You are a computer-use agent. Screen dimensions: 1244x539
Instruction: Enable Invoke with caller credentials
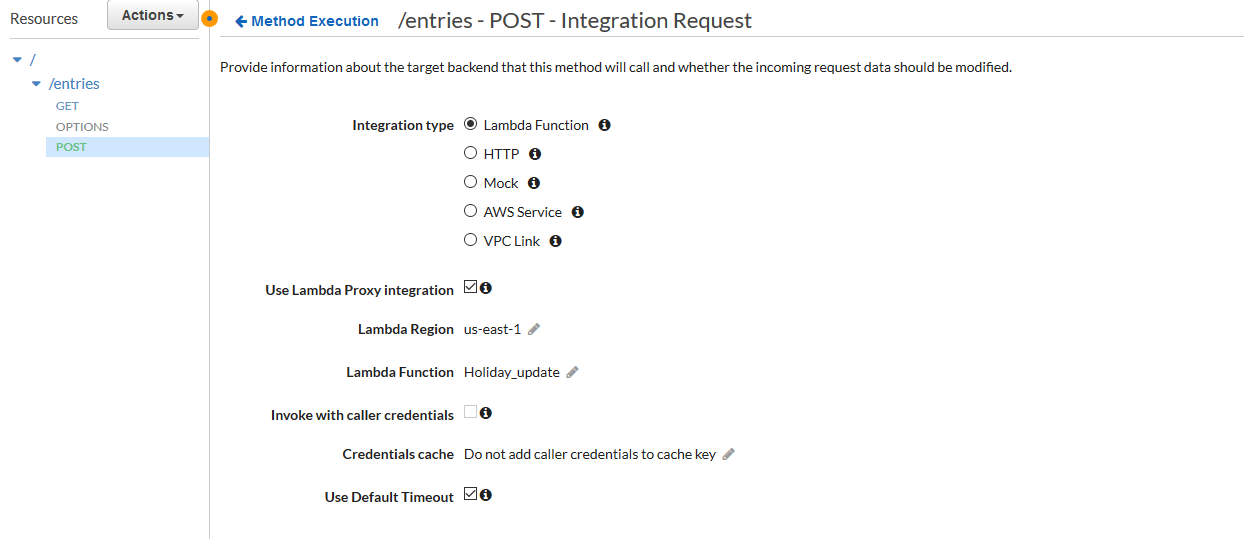pos(471,412)
